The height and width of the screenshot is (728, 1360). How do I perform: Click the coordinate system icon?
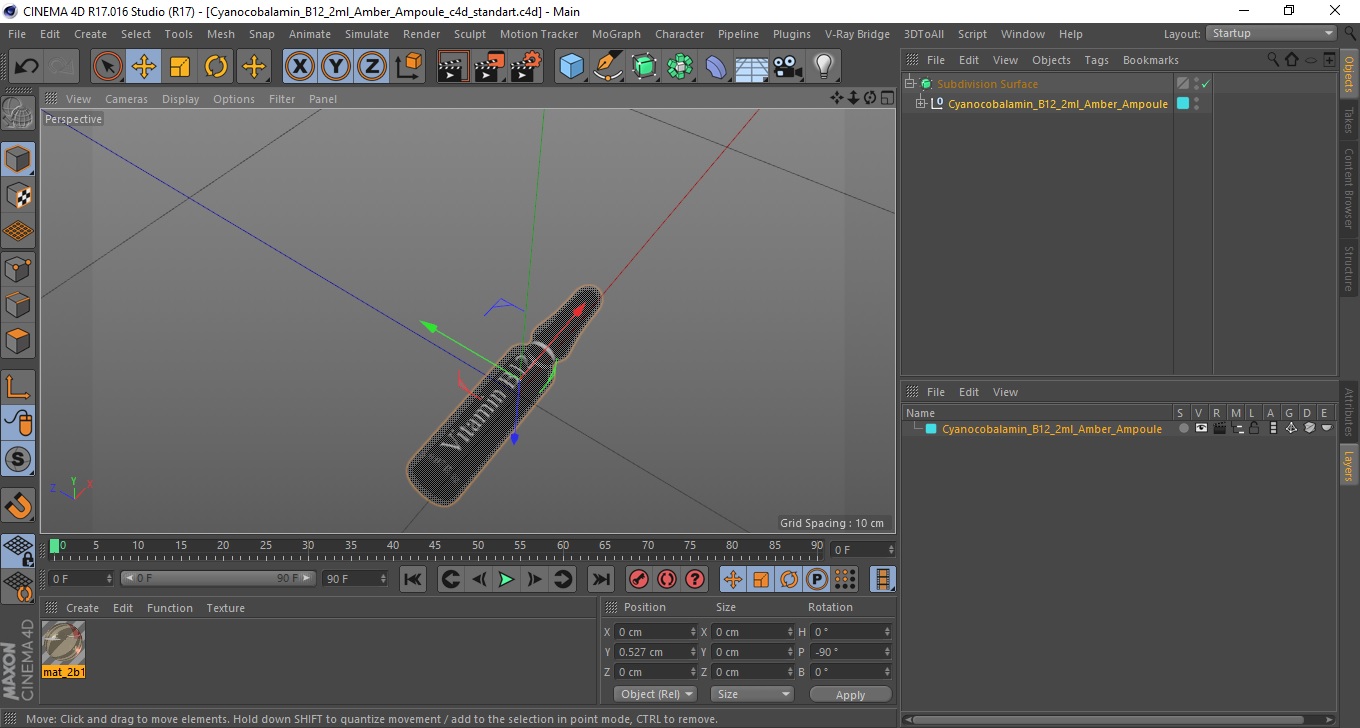point(409,67)
